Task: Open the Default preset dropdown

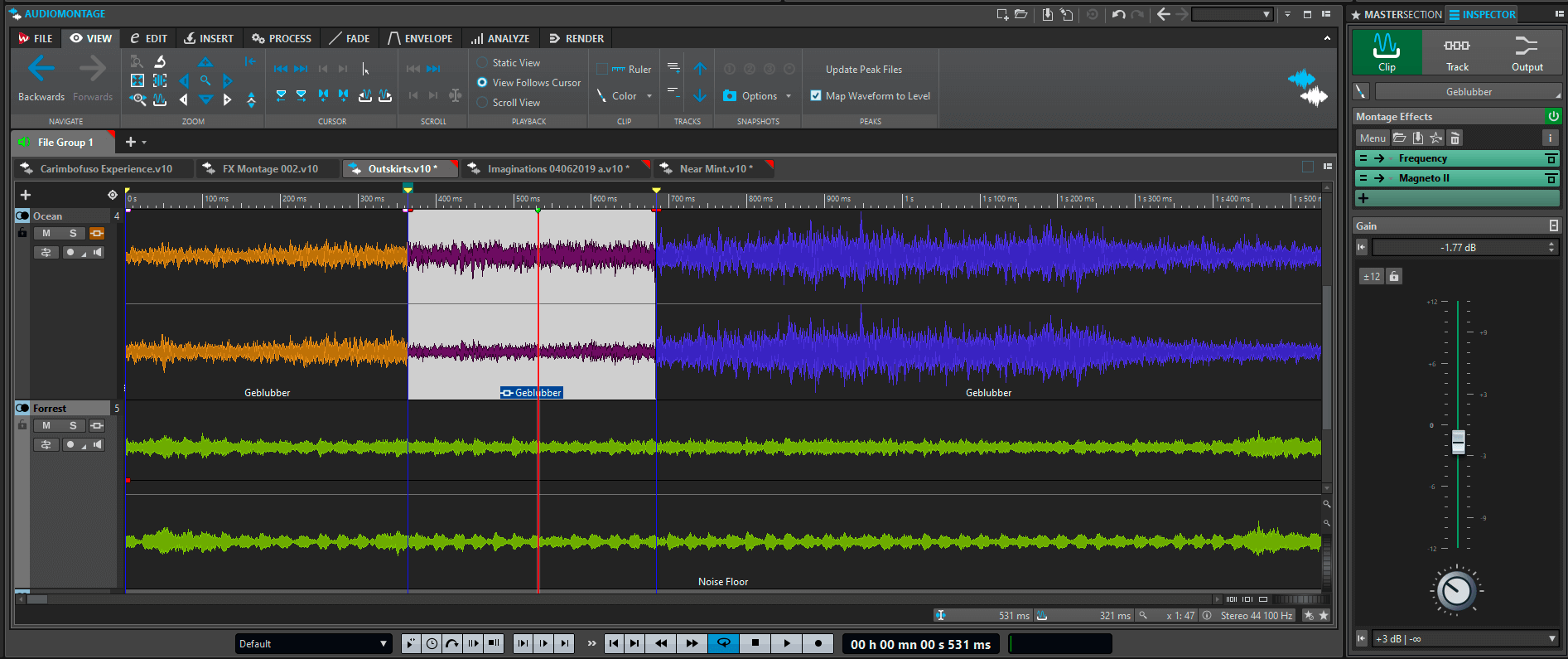Action: (x=313, y=643)
